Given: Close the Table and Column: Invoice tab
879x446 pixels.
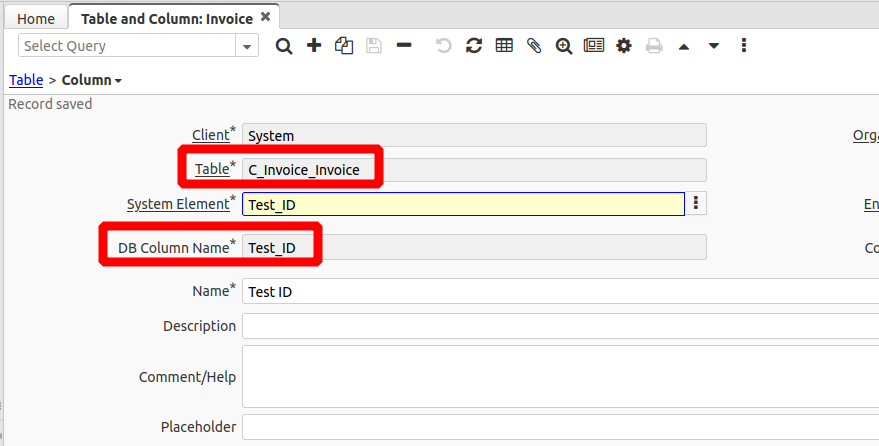Looking at the screenshot, I should pyautogui.click(x=265, y=17).
